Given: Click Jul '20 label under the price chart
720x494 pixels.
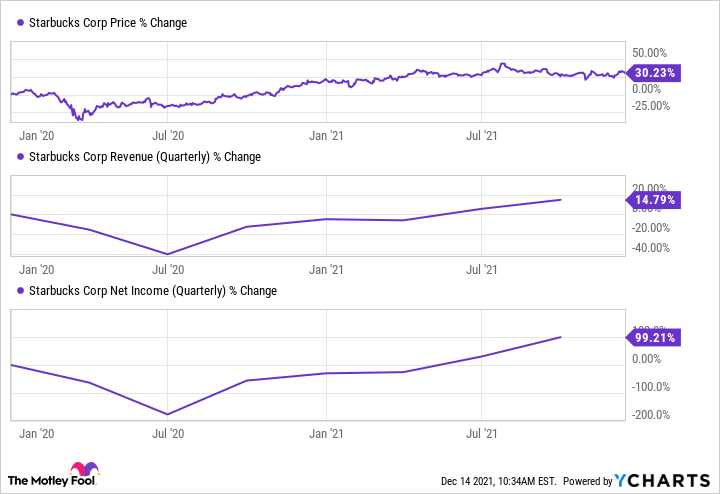Looking at the screenshot, I should click(x=168, y=135).
